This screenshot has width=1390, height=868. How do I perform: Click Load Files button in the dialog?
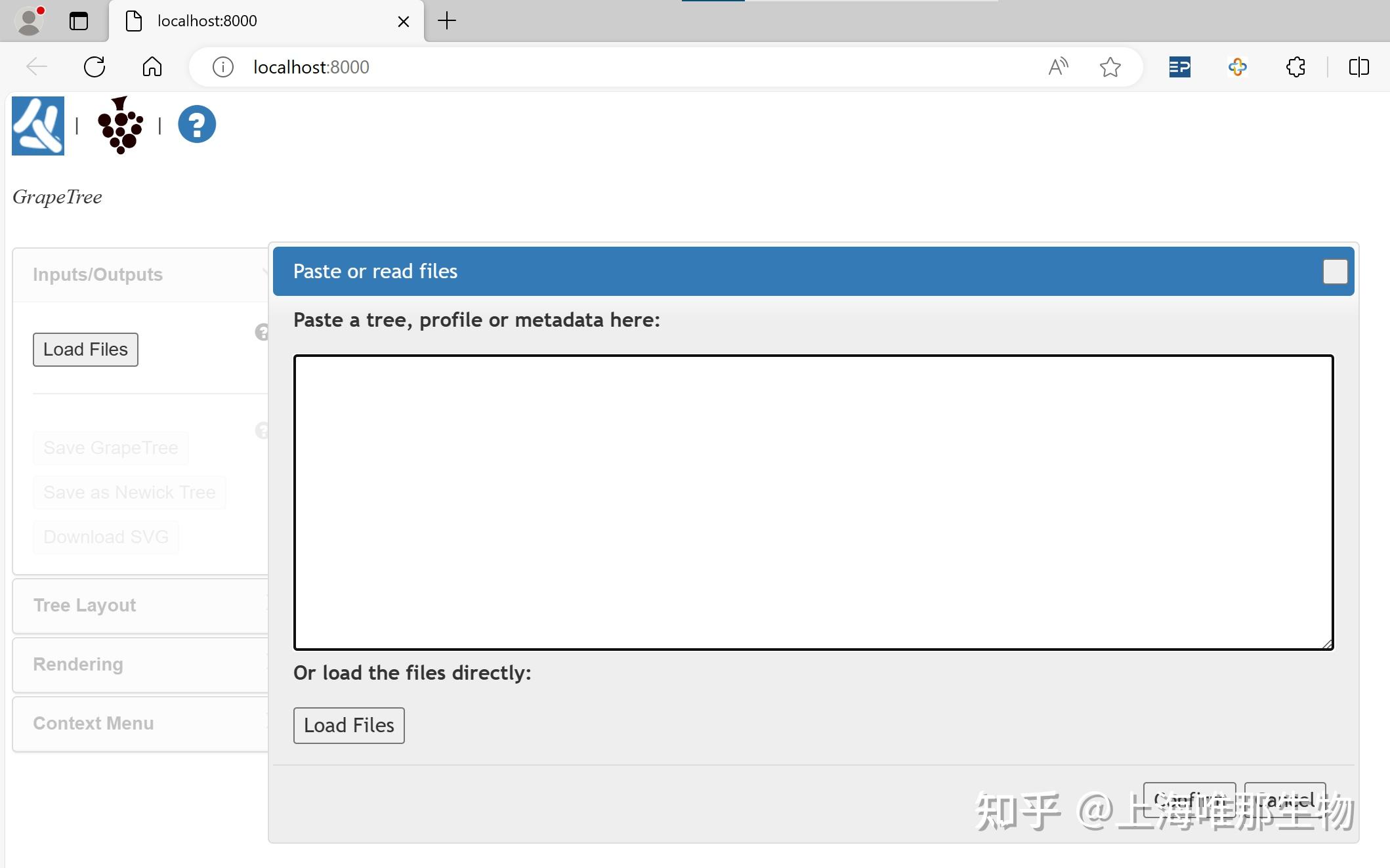tap(348, 725)
